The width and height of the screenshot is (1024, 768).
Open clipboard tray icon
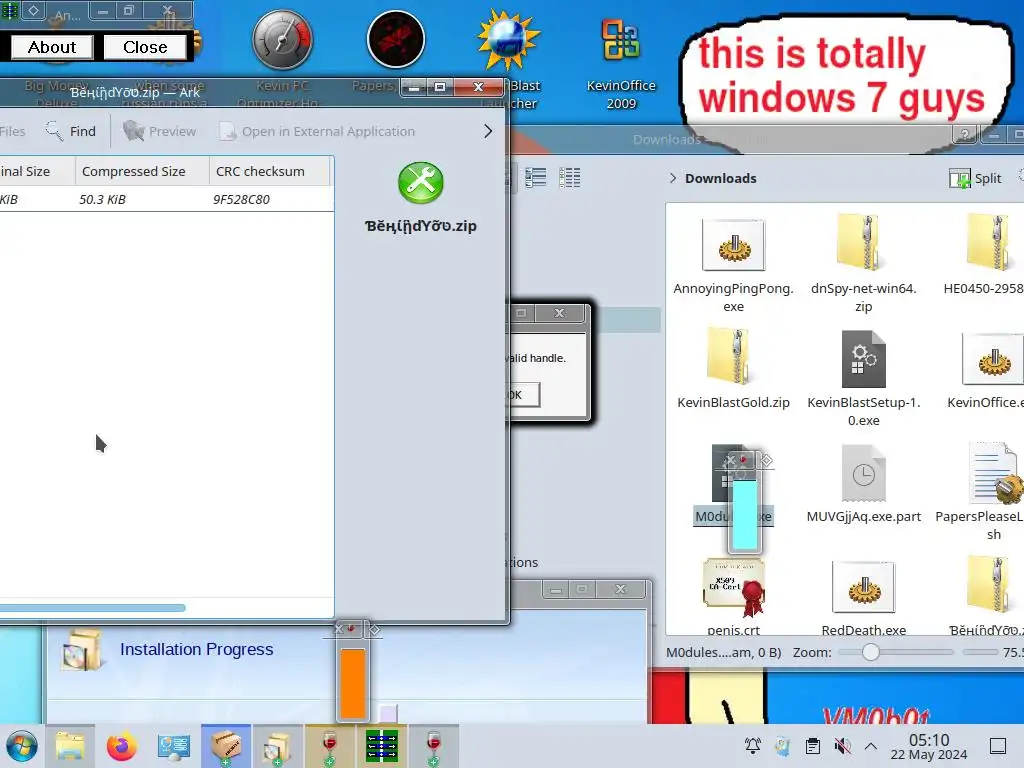pyautogui.click(x=812, y=745)
